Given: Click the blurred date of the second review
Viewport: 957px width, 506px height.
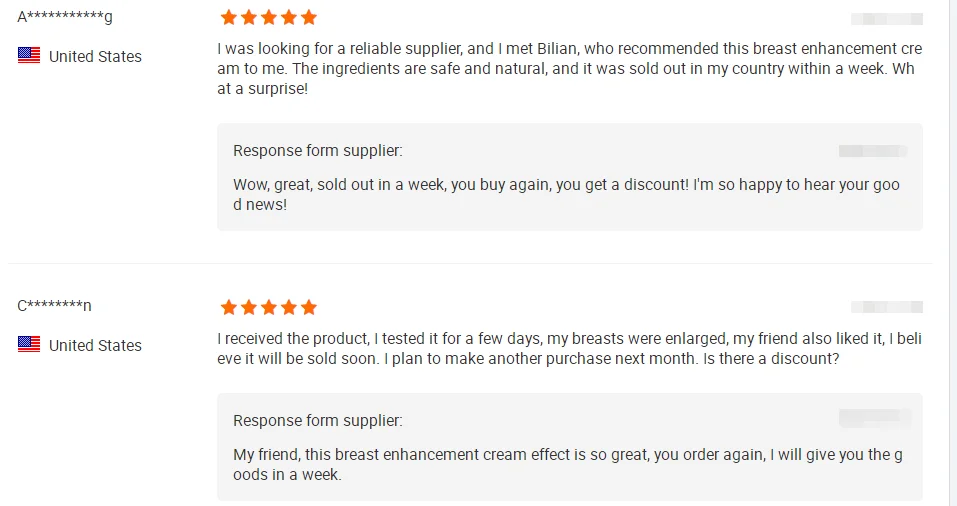Looking at the screenshot, I should (x=886, y=307).
